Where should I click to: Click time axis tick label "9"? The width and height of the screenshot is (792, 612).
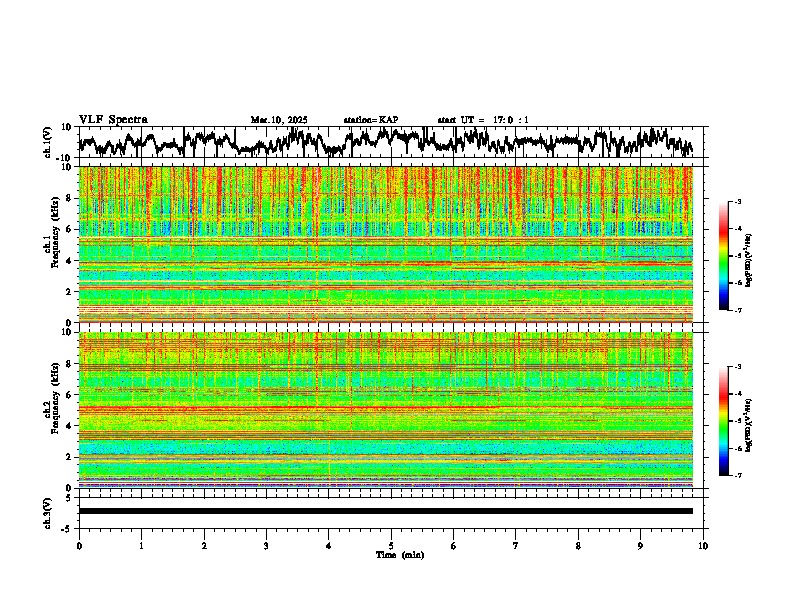tap(640, 546)
